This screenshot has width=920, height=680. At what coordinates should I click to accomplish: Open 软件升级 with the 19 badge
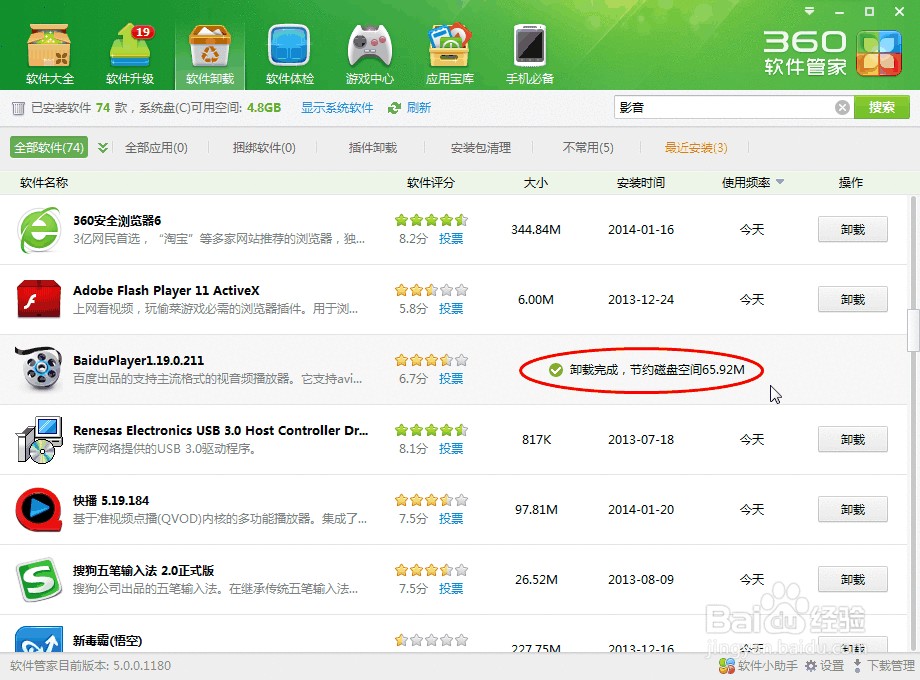(130, 53)
